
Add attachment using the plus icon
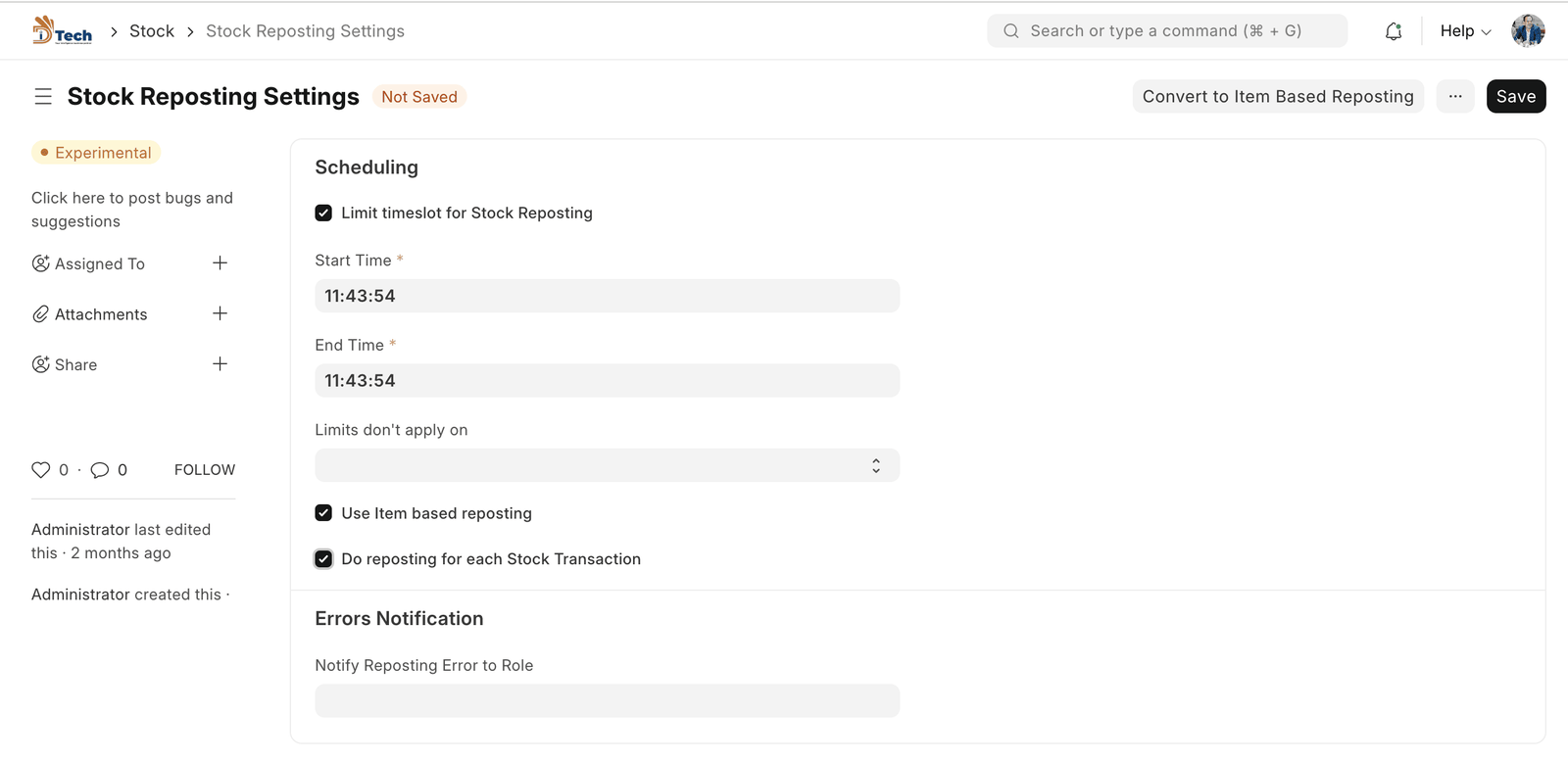click(220, 313)
